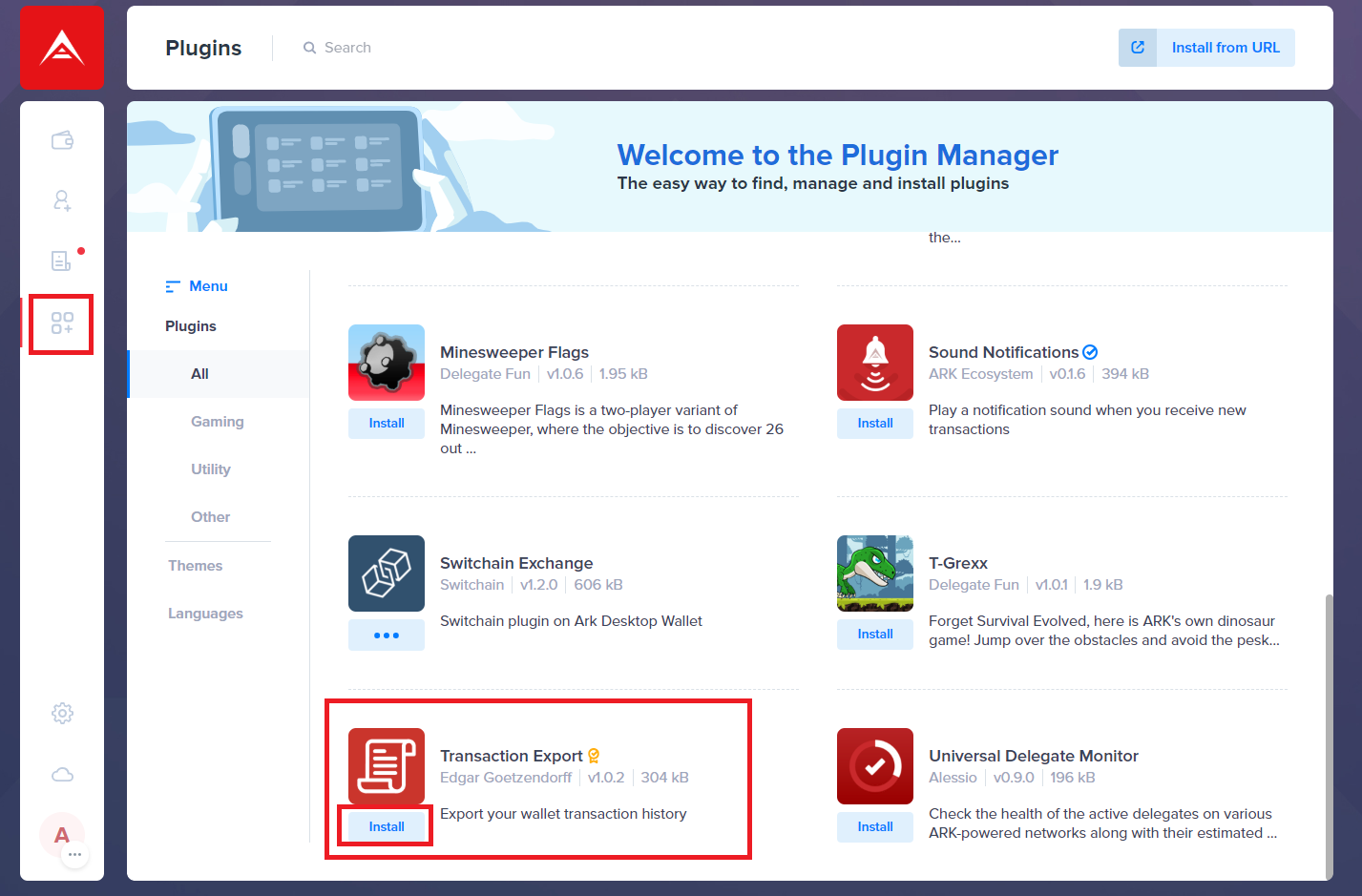This screenshot has width=1362, height=896.
Task: Open the Minesweeper Flags title
Action: coord(514,352)
